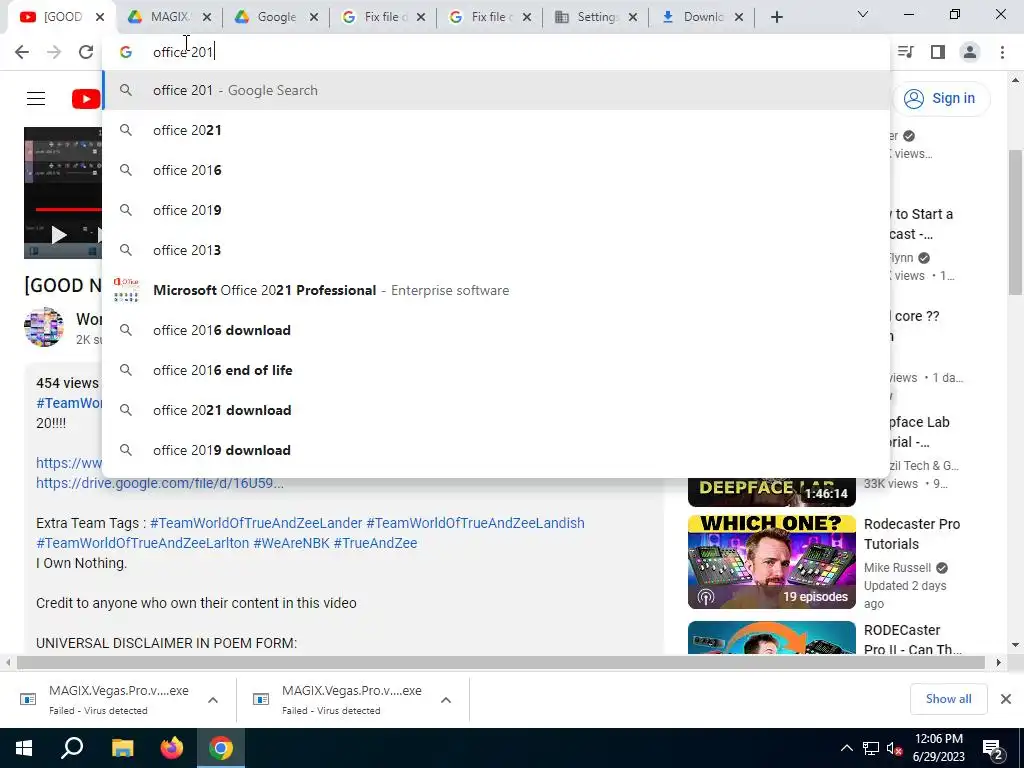Viewport: 1024px width, 768px height.
Task: Open RODECaster Pro II video title
Action: tap(912, 640)
